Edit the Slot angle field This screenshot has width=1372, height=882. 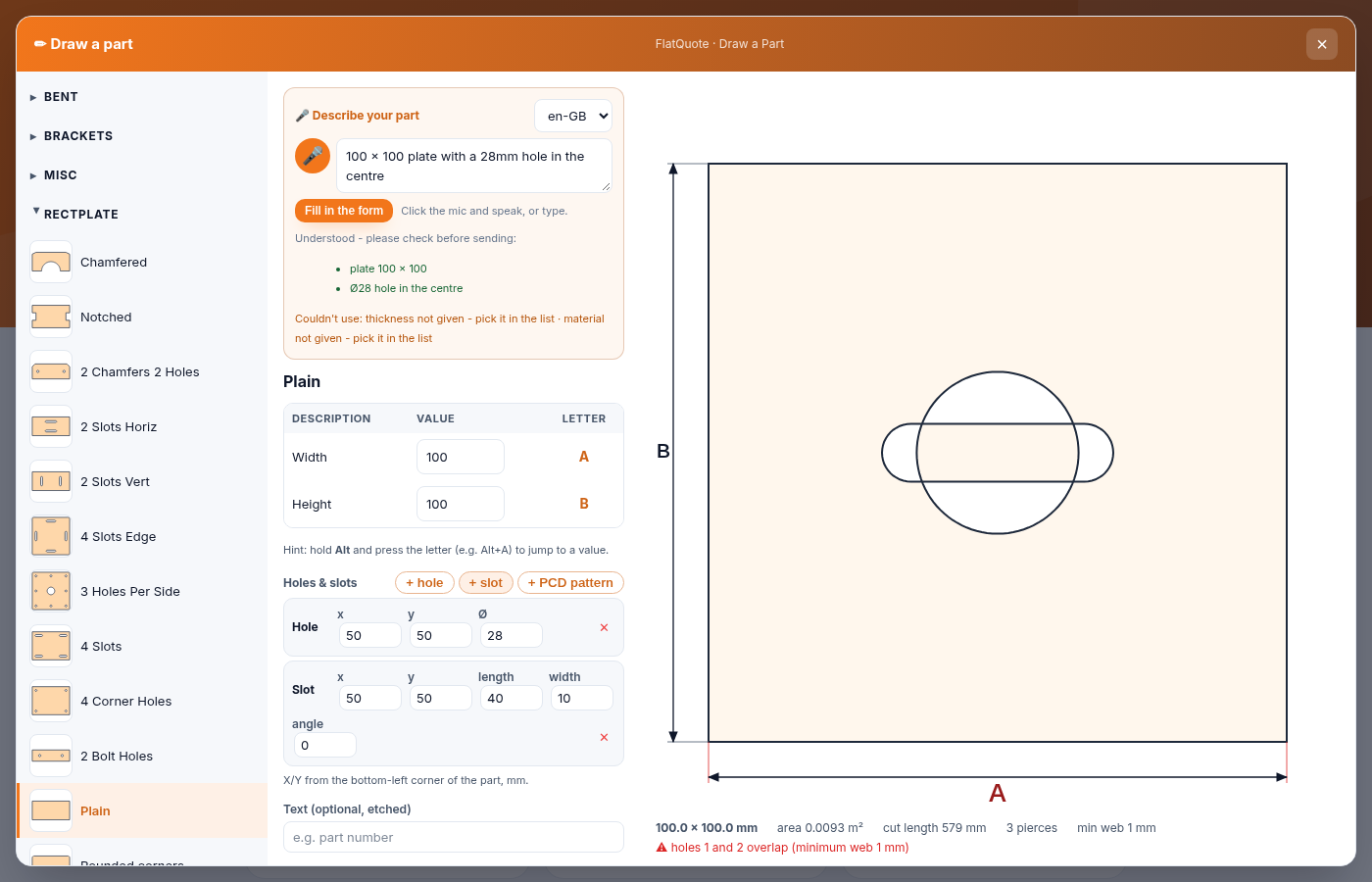click(325, 745)
